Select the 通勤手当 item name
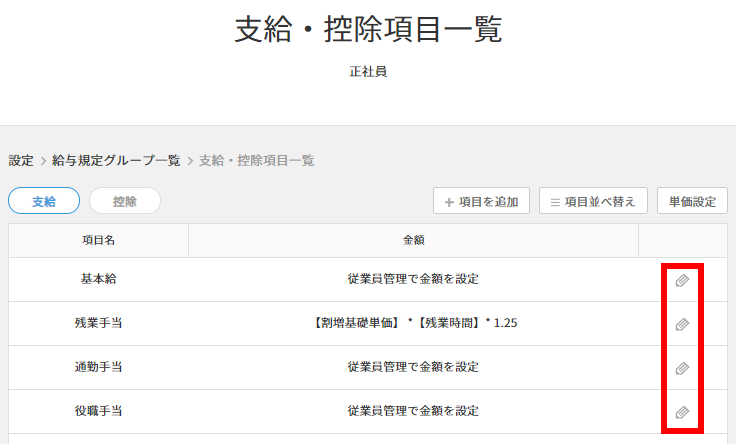736x444 pixels. tap(99, 367)
